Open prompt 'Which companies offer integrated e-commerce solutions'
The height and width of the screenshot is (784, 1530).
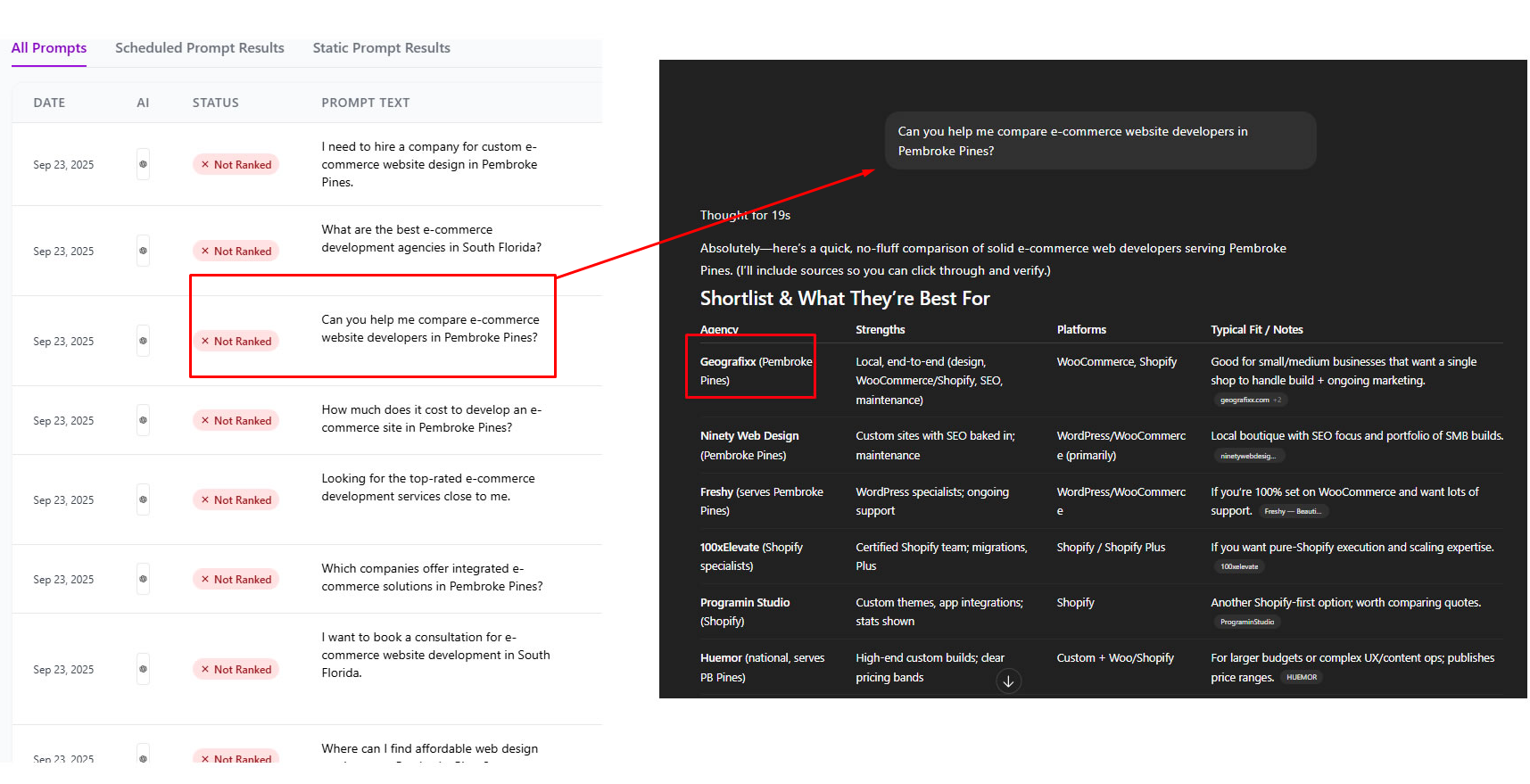(x=432, y=577)
